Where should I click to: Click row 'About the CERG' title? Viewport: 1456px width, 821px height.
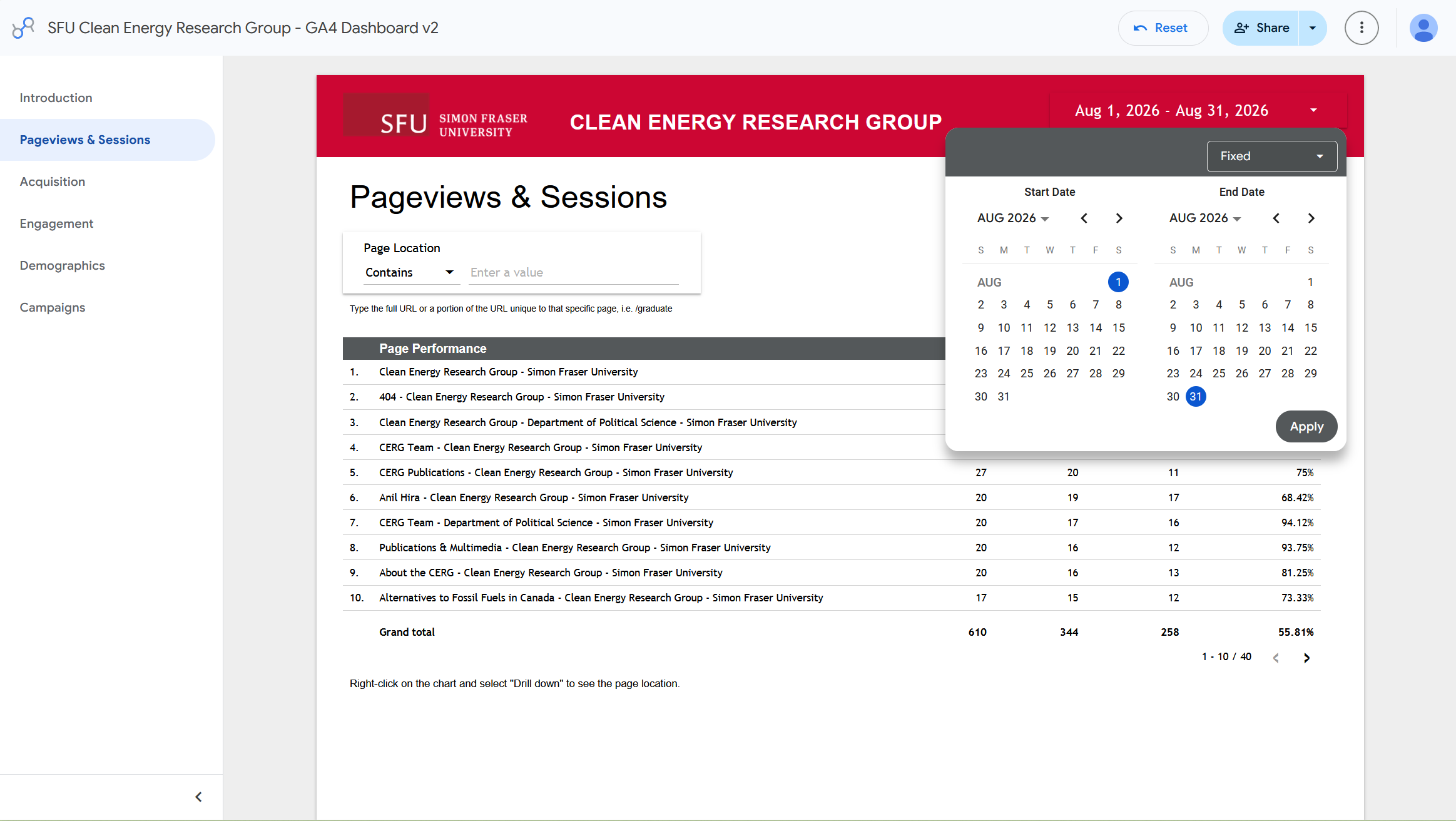(551, 573)
